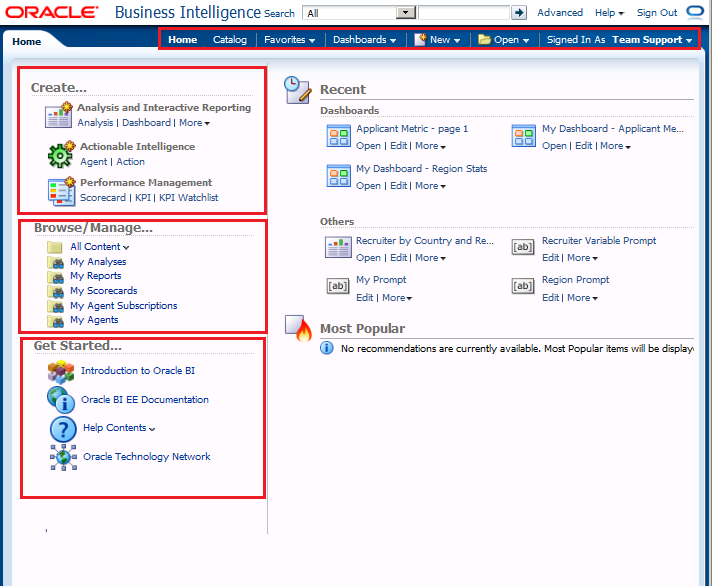Click the Help Contents question mark icon
The width and height of the screenshot is (712, 586).
(x=63, y=429)
